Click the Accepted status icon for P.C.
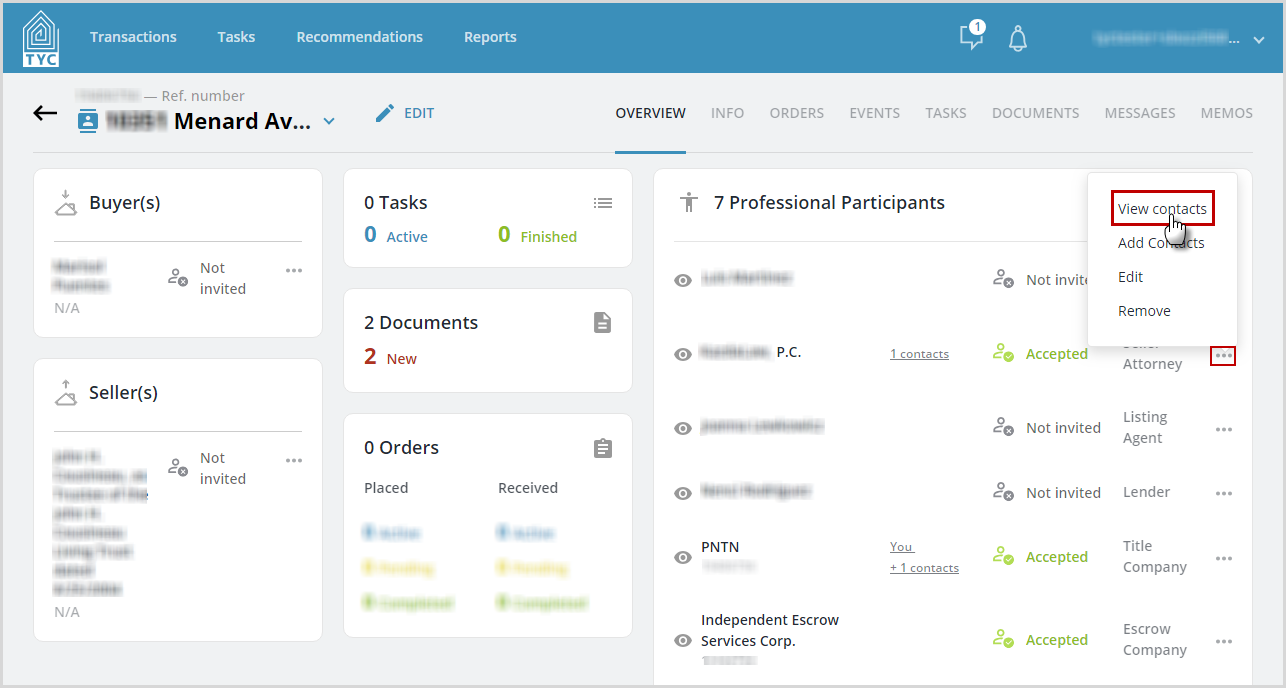 click(x=1003, y=353)
